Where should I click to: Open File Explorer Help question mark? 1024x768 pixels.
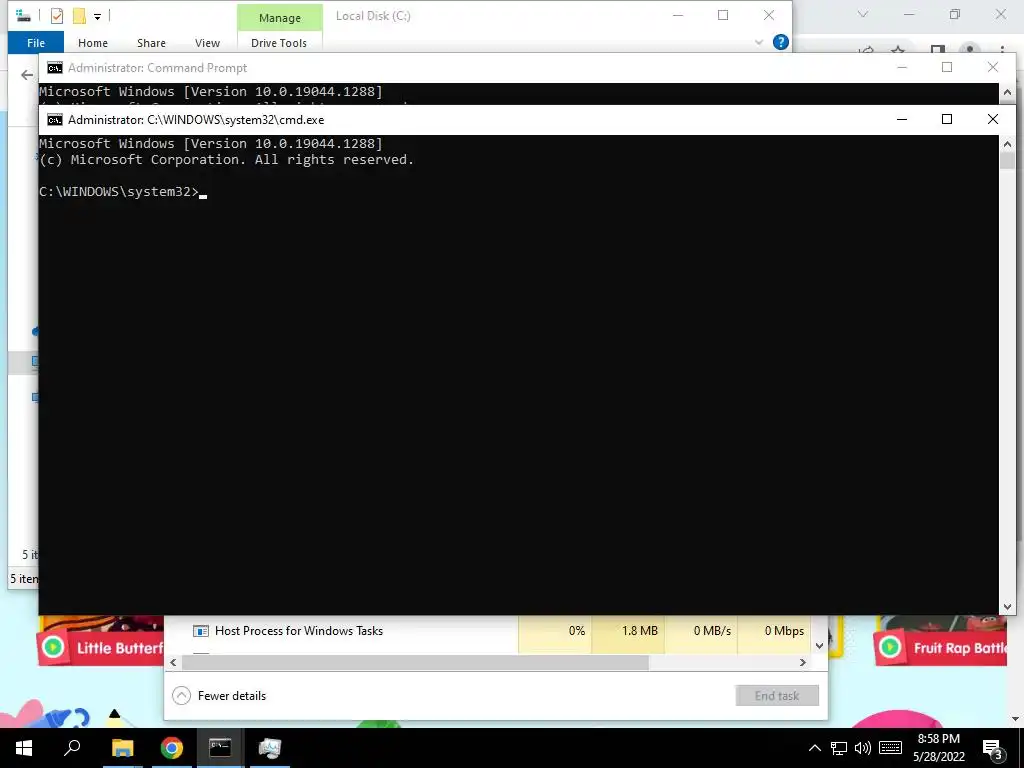780,42
